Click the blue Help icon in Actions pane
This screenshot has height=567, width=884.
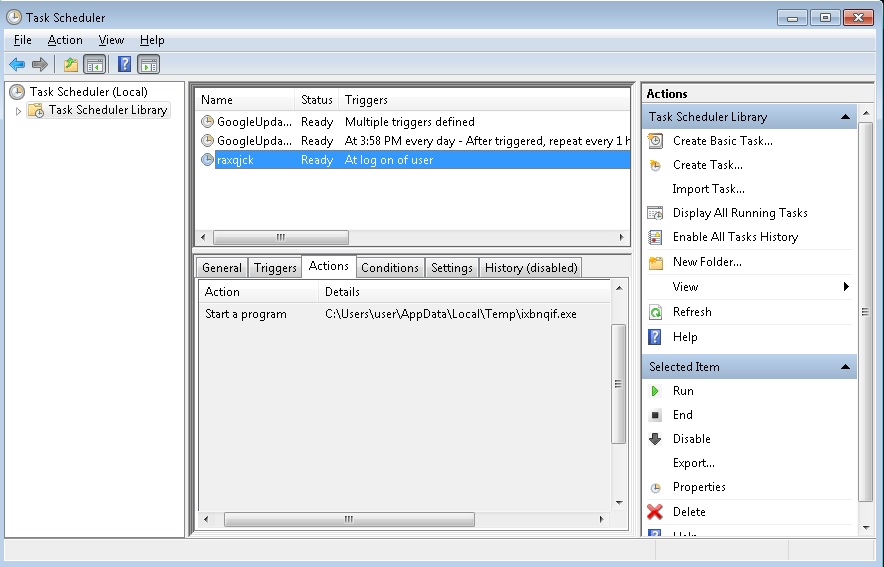click(655, 337)
